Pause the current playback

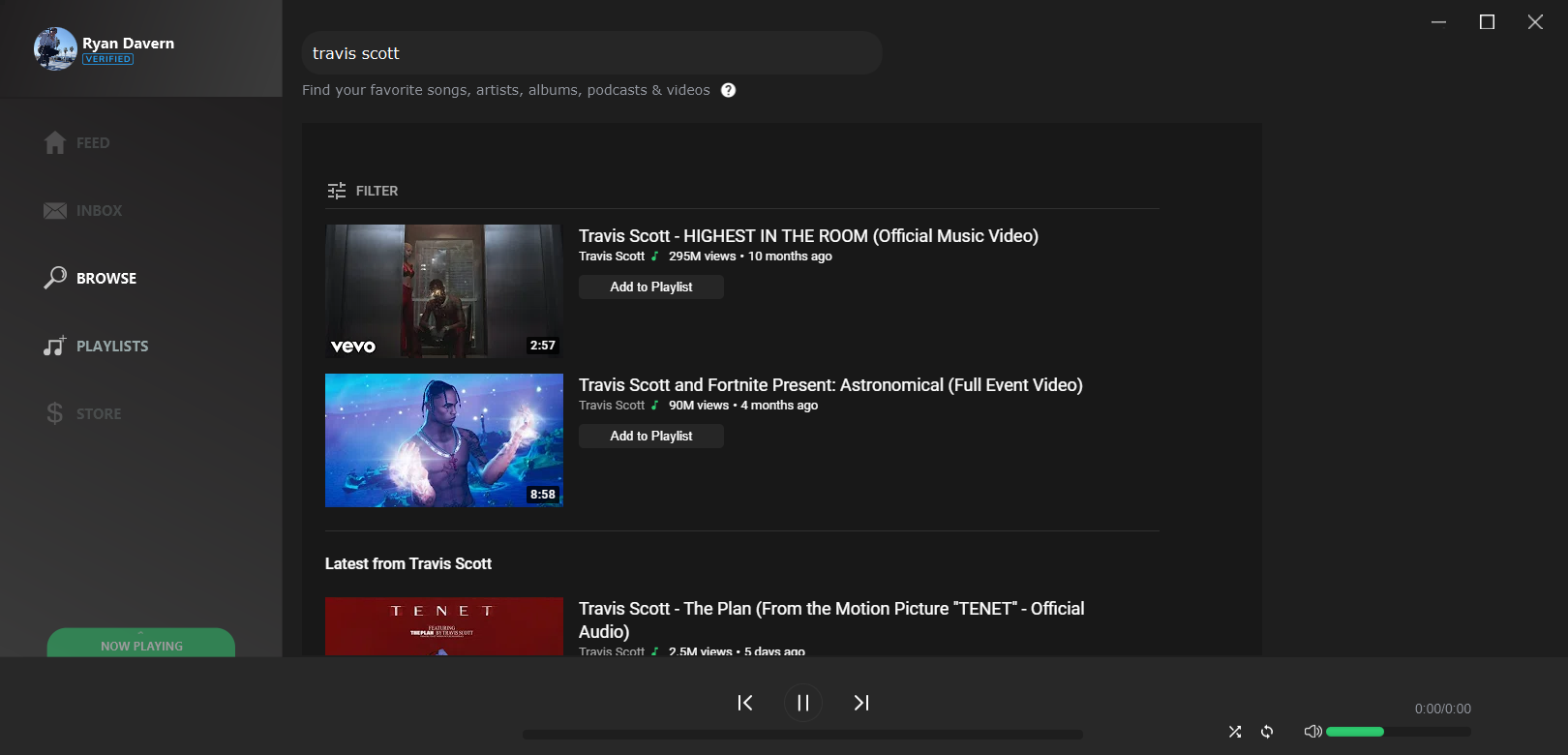click(802, 703)
